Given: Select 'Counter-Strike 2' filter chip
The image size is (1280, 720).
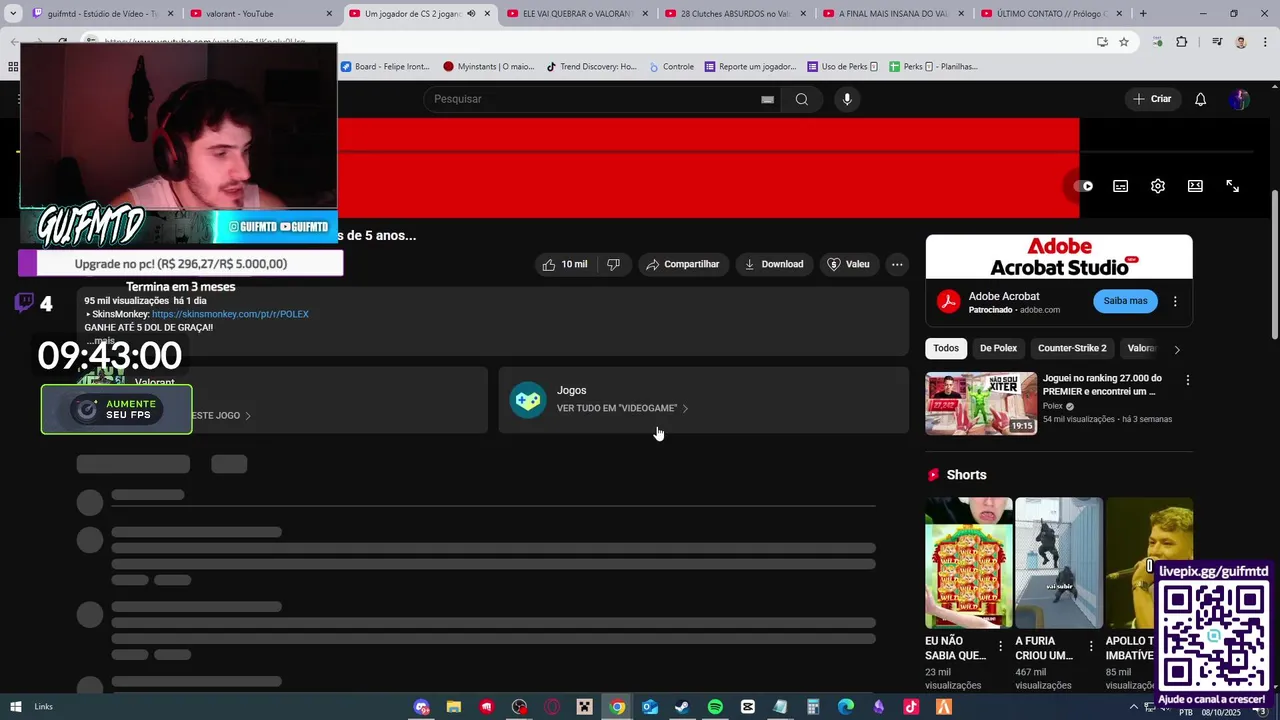Looking at the screenshot, I should click(1072, 348).
